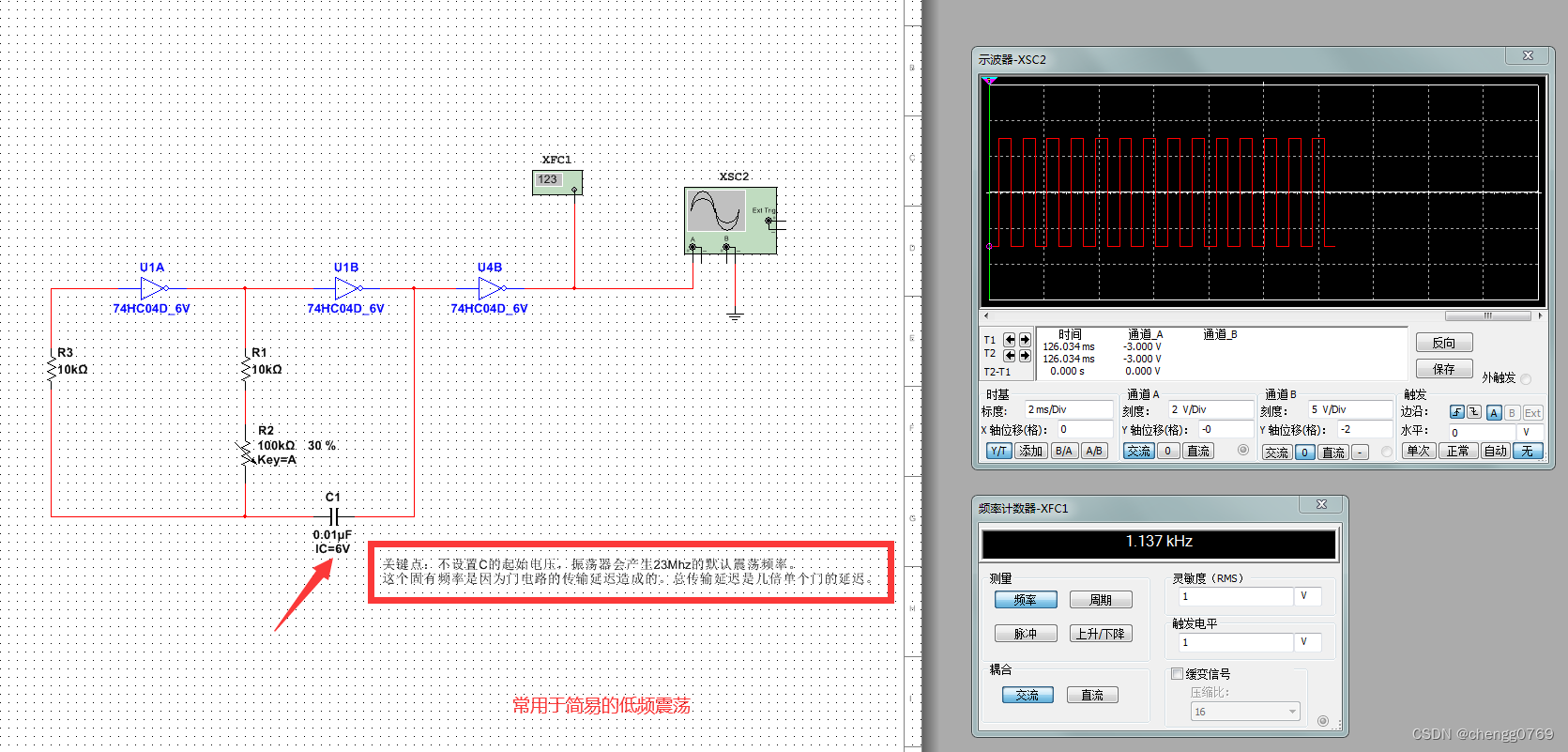Viewport: 1568px width, 752px height.
Task: Select the U1A inverter gate symbol
Action: (153, 288)
